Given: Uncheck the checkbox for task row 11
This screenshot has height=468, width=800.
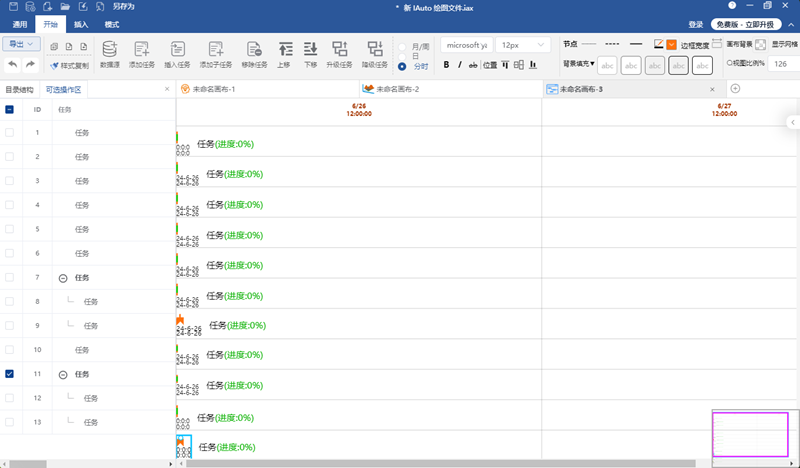Looking at the screenshot, I should click(10, 374).
